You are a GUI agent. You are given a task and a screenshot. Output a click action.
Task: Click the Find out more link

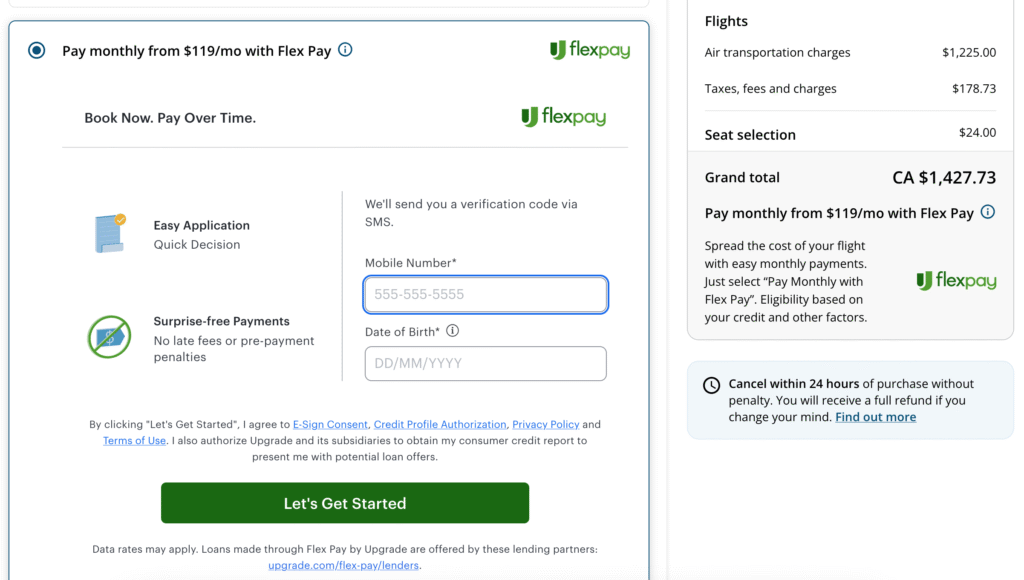pyautogui.click(x=875, y=417)
